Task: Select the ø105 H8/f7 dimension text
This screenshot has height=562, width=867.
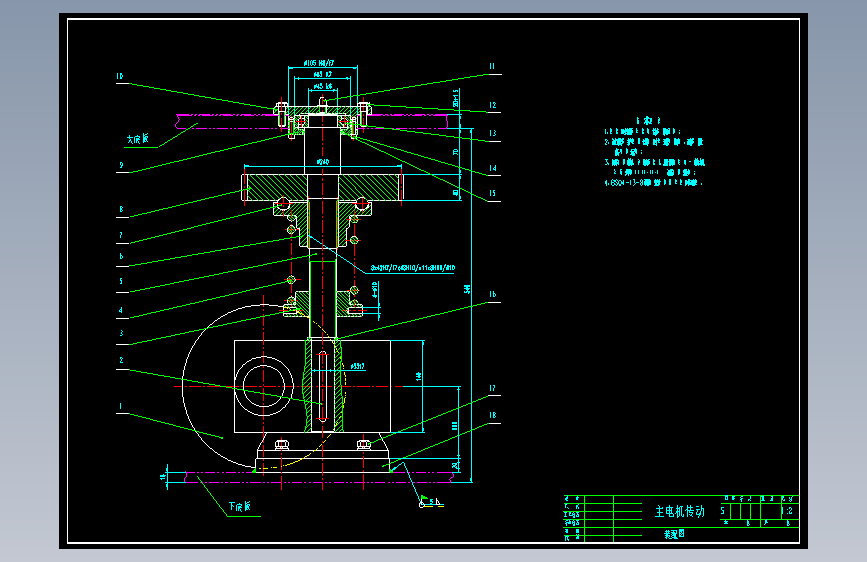Action: click(319, 63)
